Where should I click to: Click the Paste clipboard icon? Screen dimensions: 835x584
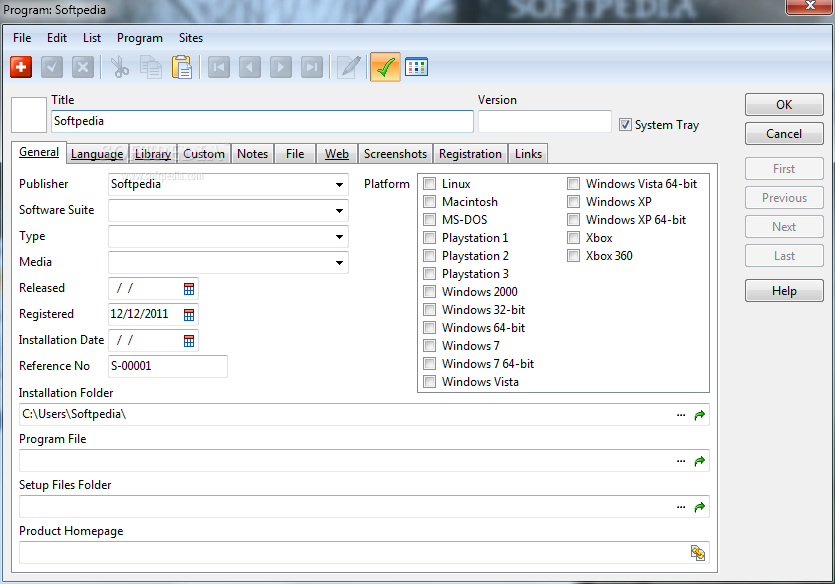(182, 67)
